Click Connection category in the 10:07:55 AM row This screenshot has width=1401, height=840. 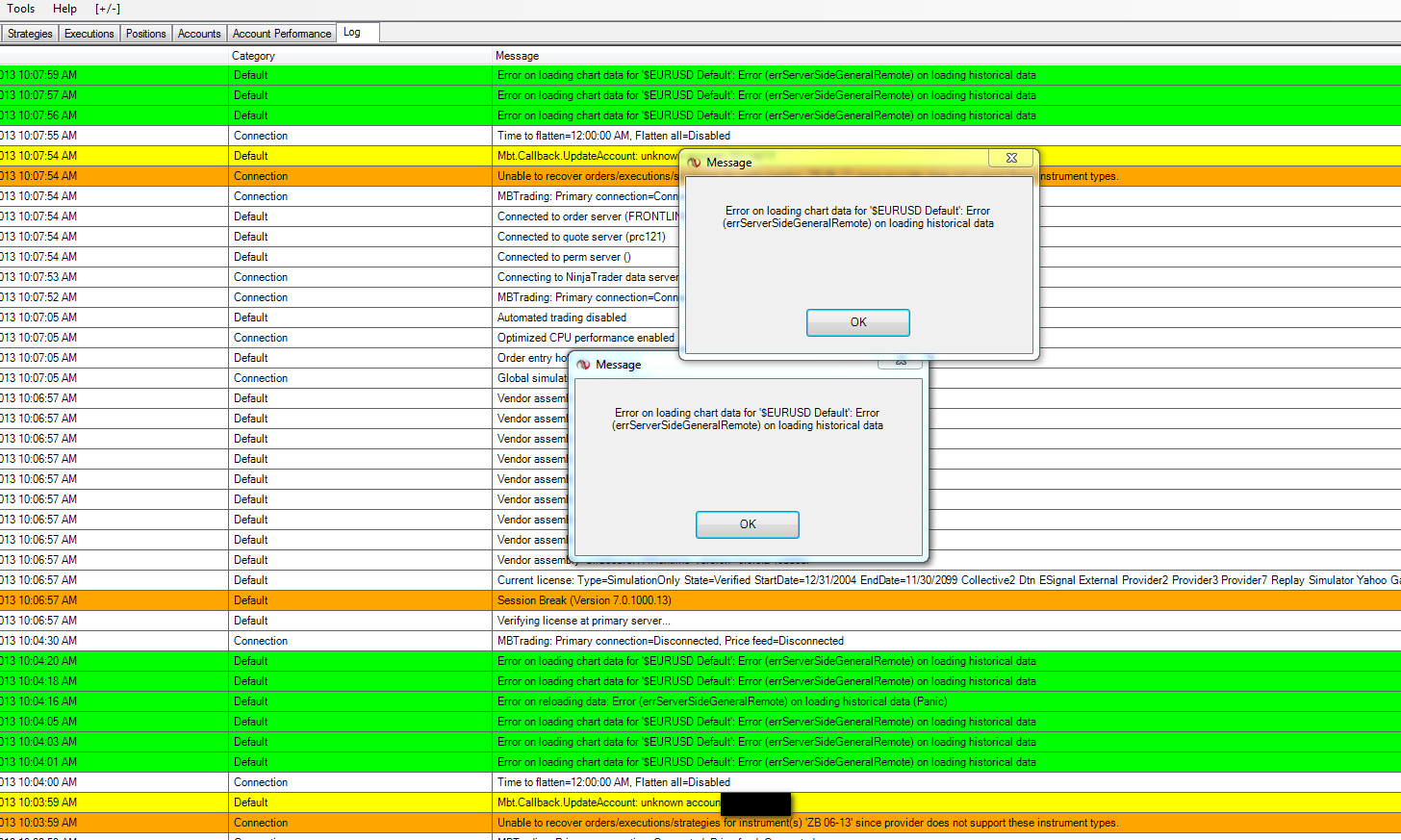[x=261, y=136]
